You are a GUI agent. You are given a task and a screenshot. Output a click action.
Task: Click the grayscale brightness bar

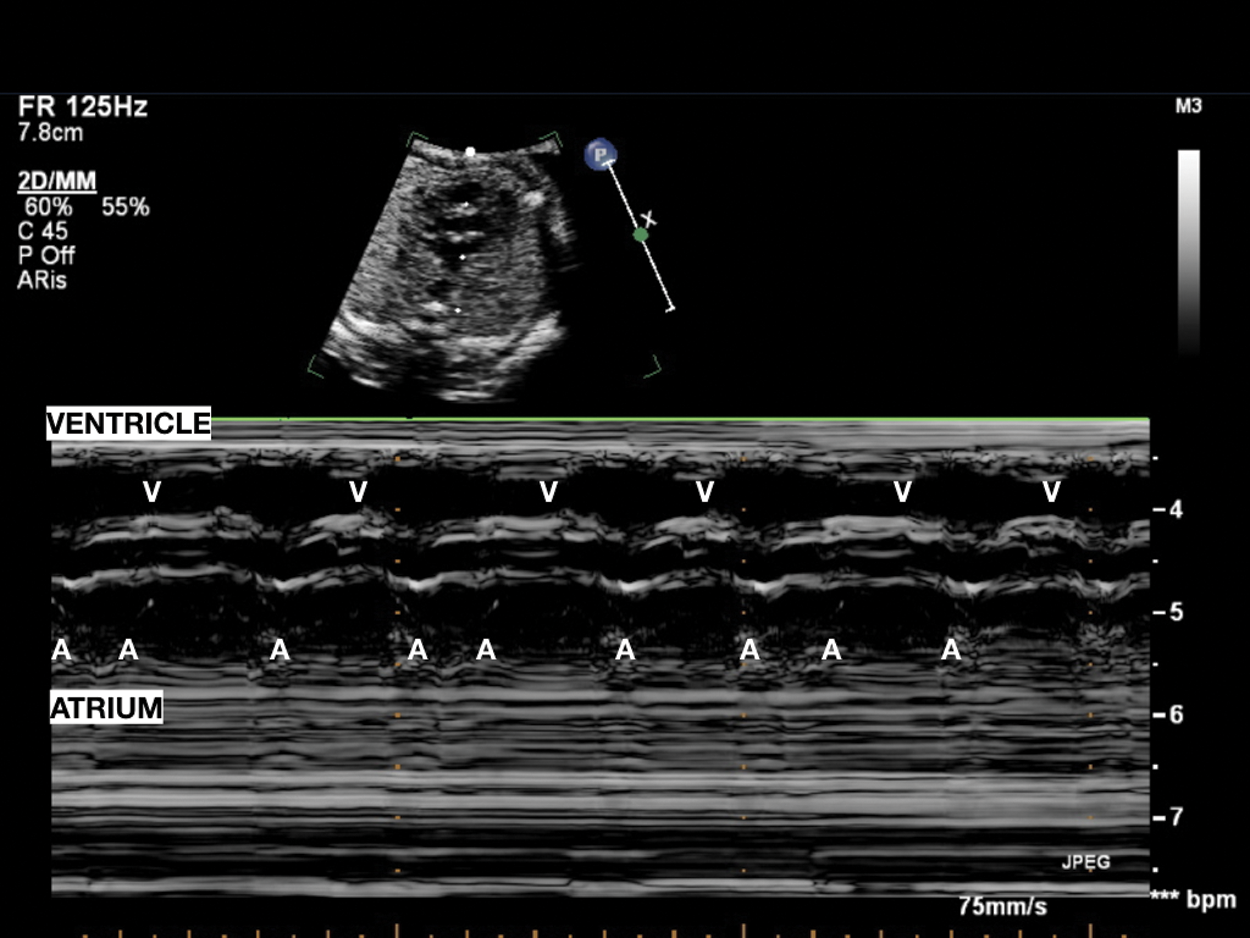(x=1188, y=250)
